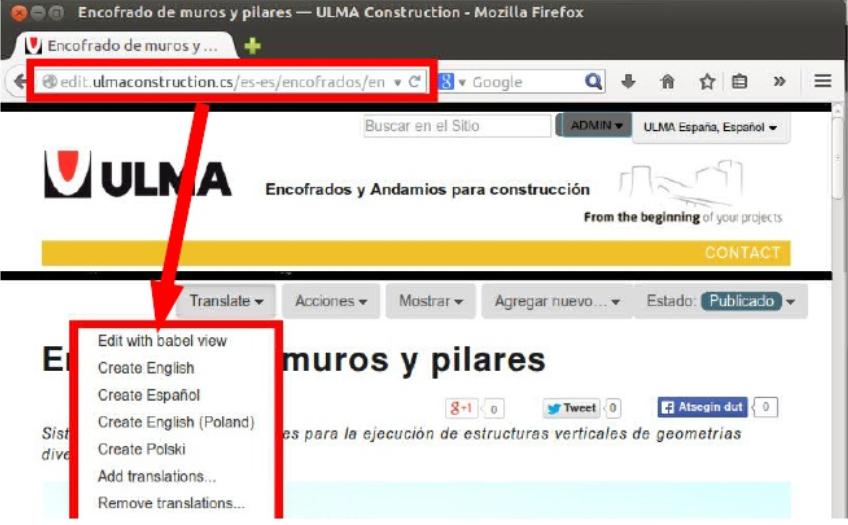Click the search magnifier icon in Google box
This screenshot has width=848, height=525.
point(593,82)
